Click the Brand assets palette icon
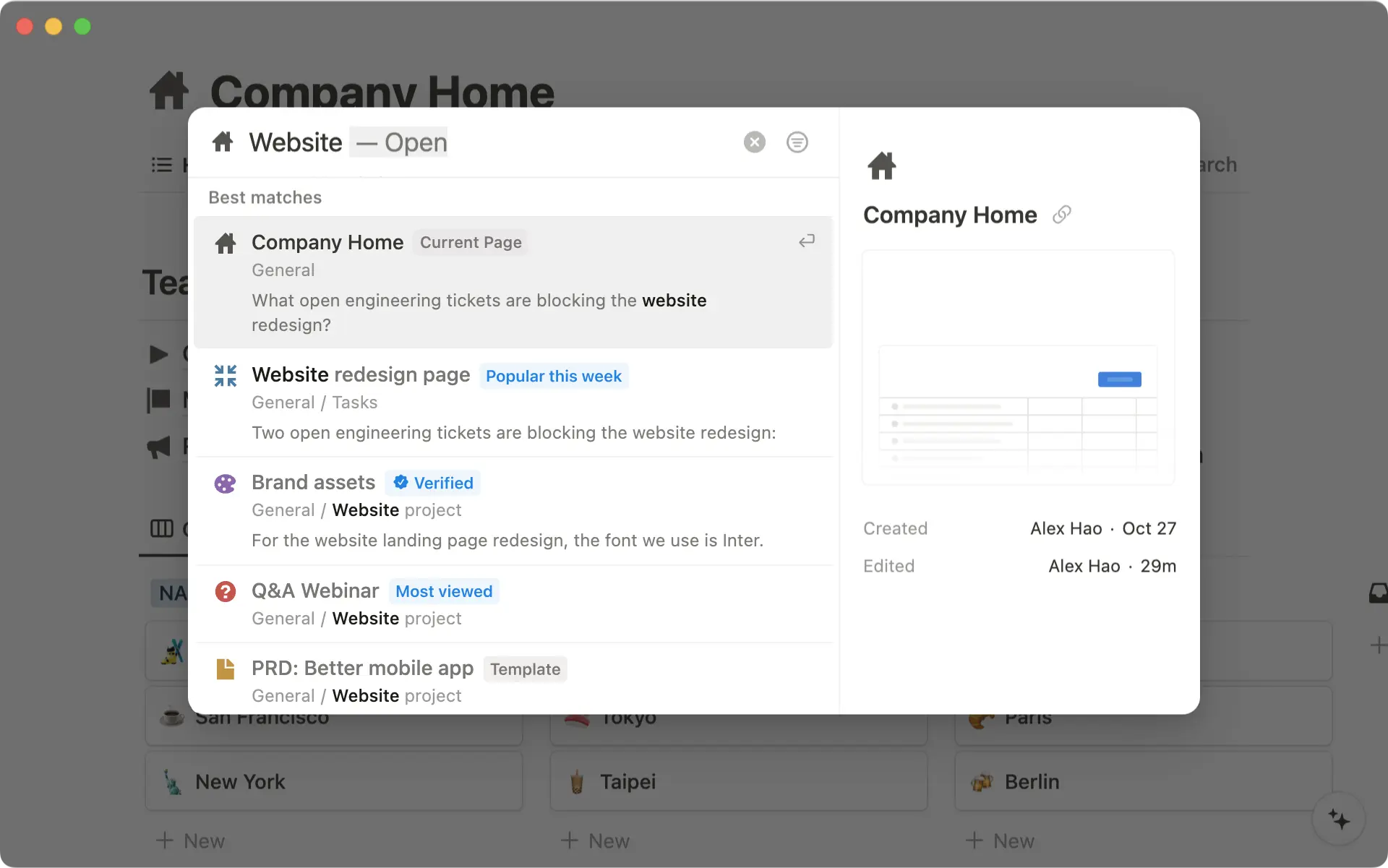 click(x=226, y=484)
